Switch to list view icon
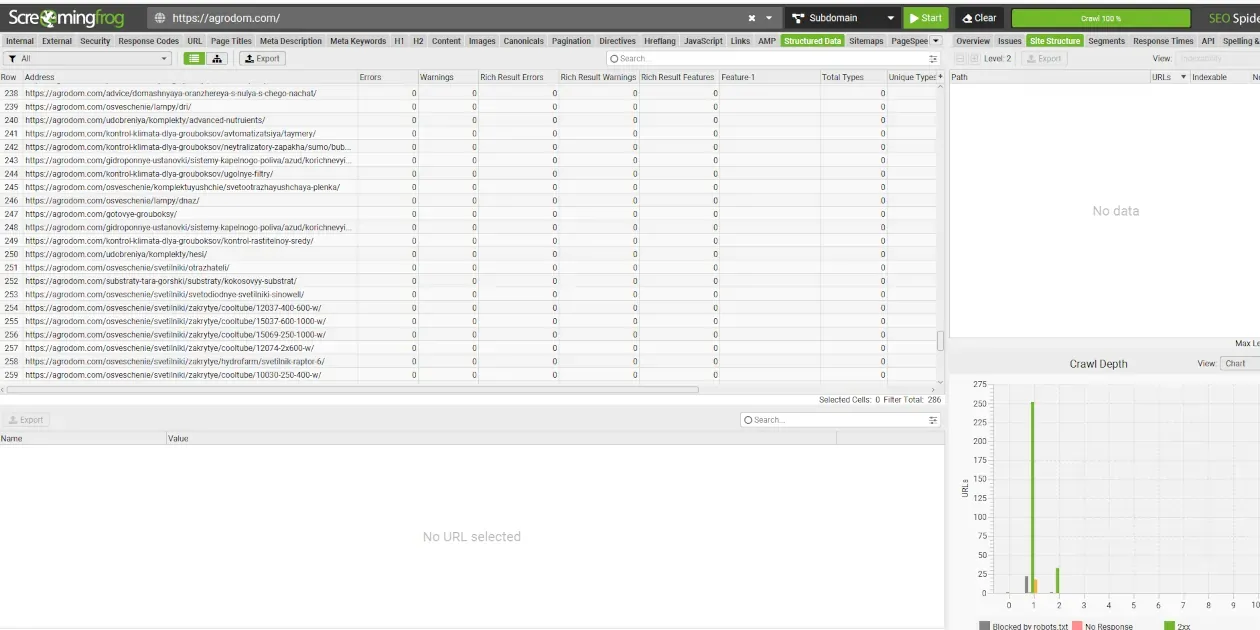1260x630 pixels. coord(194,58)
